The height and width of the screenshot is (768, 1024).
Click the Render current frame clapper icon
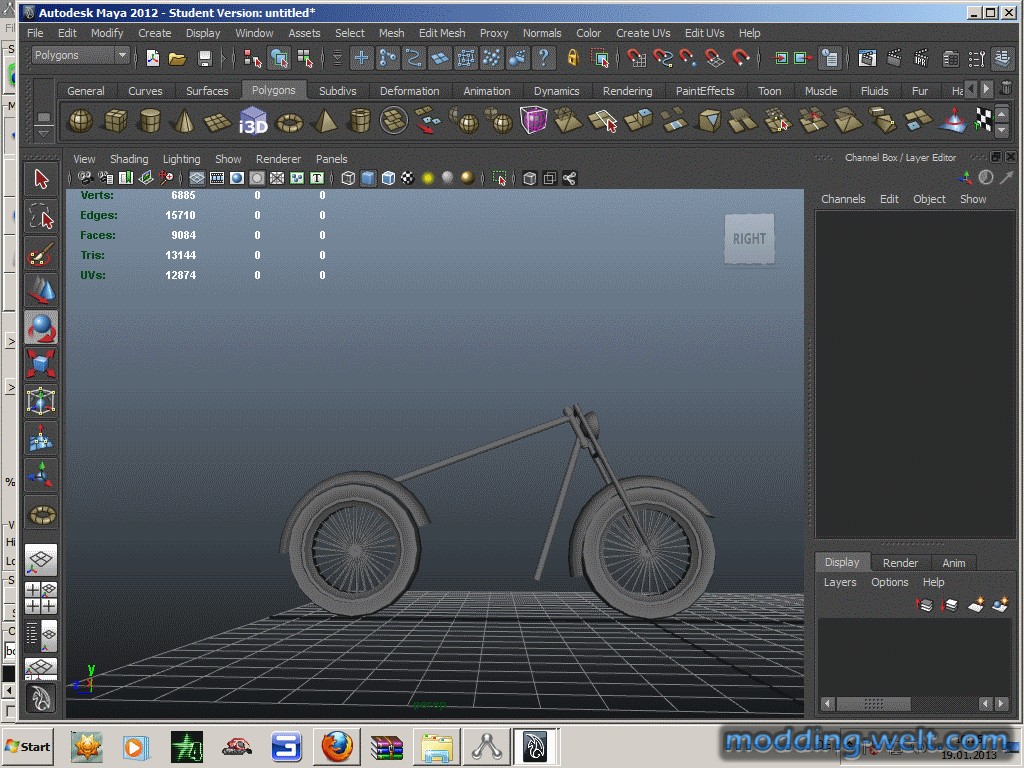point(894,58)
